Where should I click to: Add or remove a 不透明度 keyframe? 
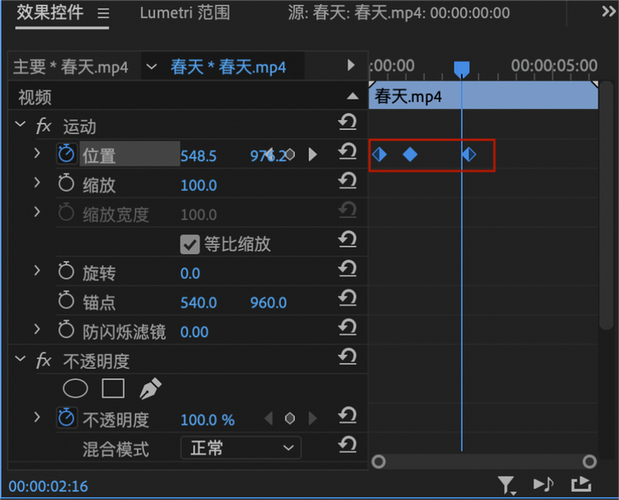click(290, 418)
